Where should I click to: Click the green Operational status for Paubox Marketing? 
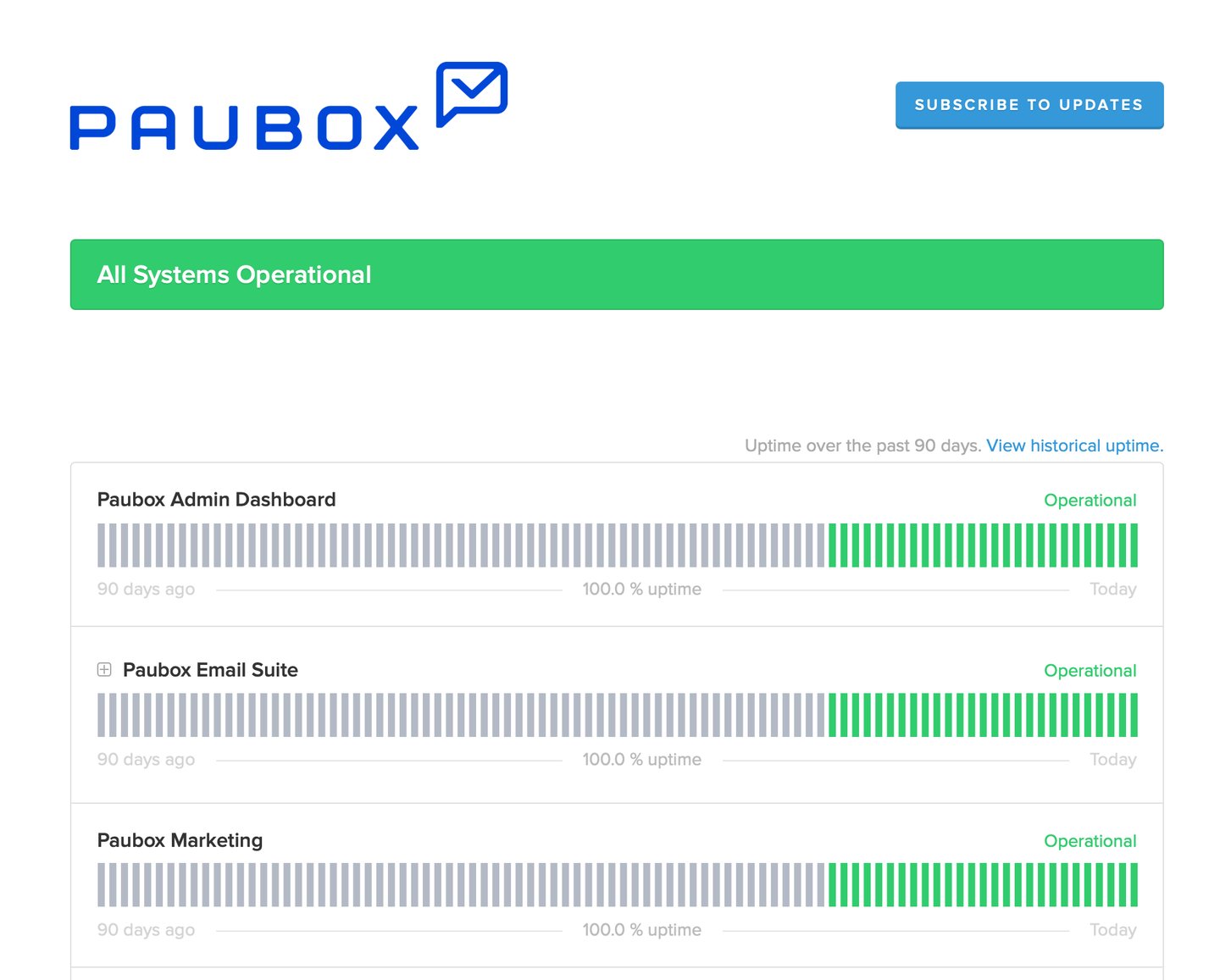click(1090, 841)
